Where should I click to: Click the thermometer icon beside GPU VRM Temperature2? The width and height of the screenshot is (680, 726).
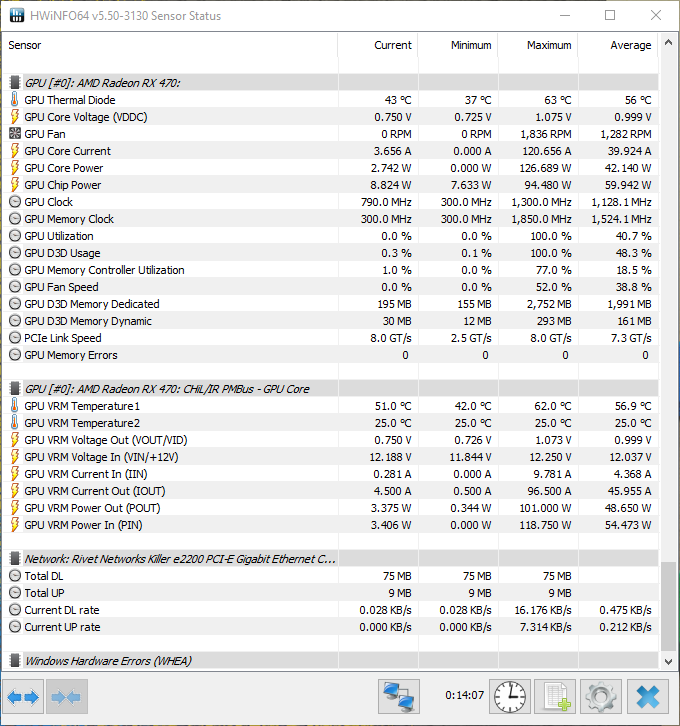click(x=15, y=423)
